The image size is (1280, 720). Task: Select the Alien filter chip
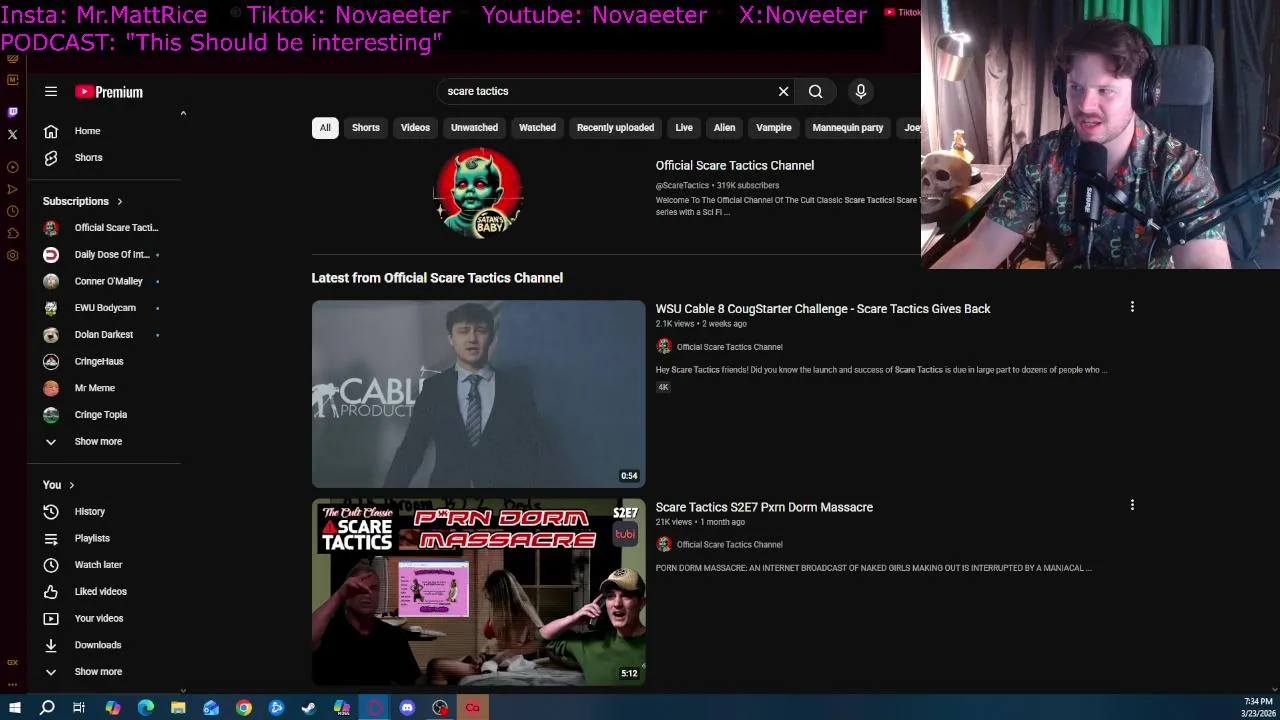pyautogui.click(x=725, y=128)
